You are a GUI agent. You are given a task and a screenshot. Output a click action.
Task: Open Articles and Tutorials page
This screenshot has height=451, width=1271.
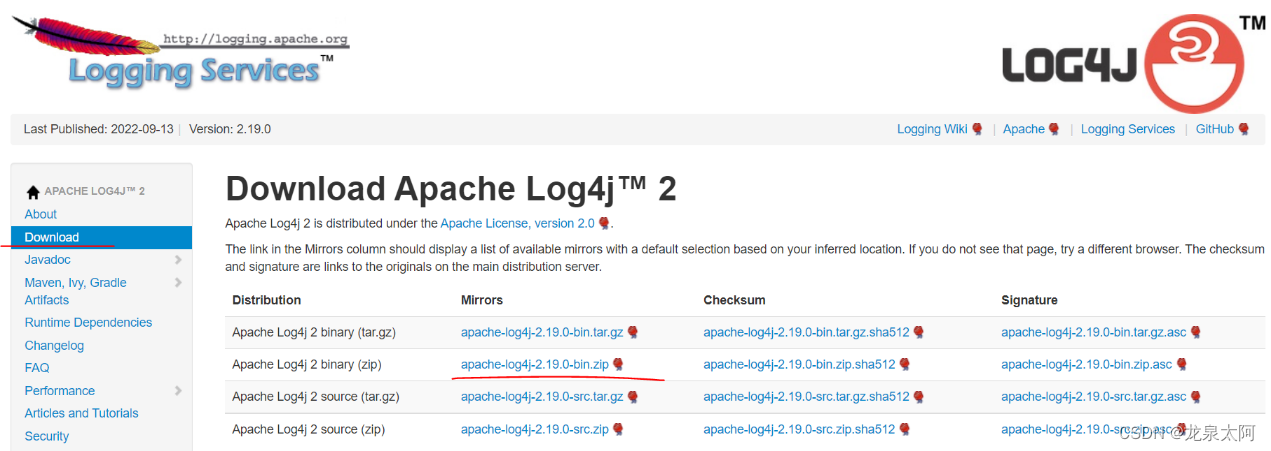point(81,413)
